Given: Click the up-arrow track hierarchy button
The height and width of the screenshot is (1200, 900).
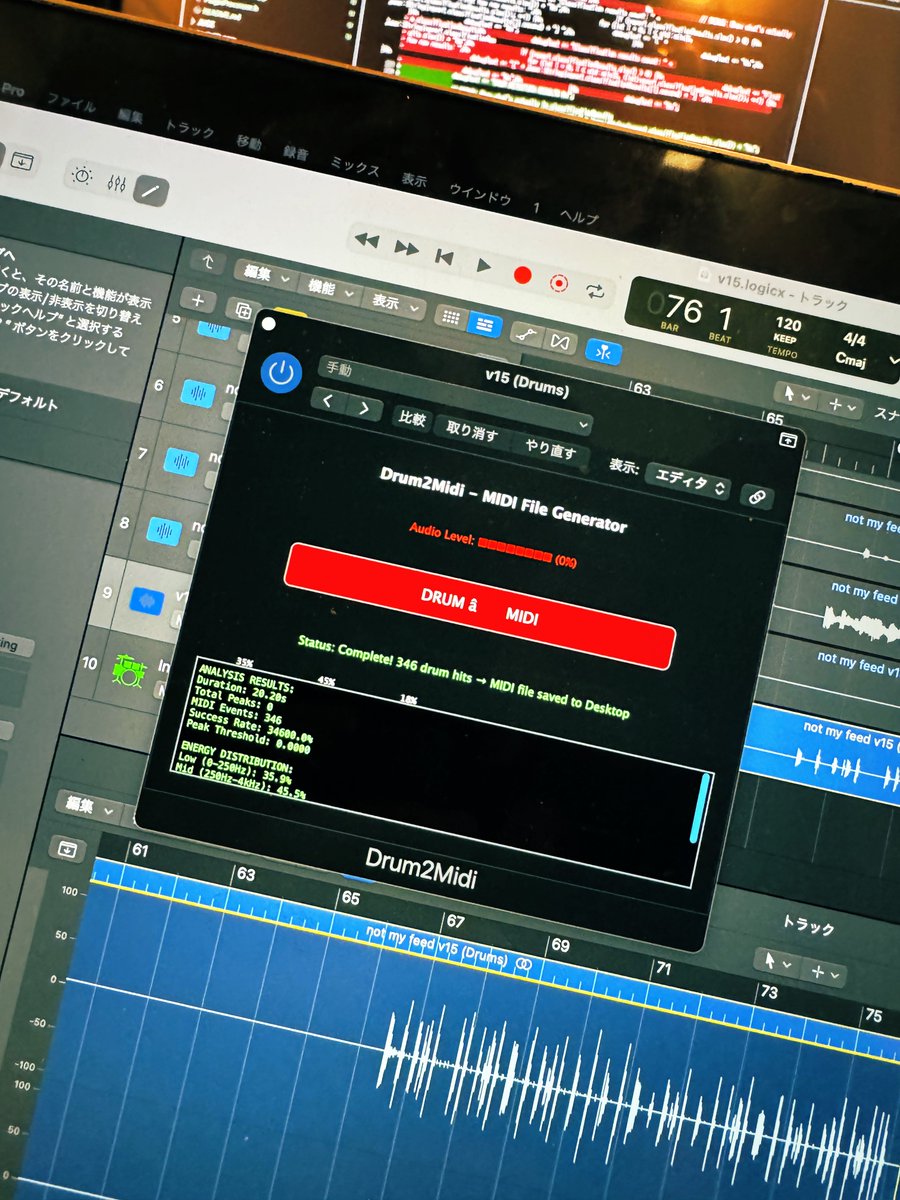Looking at the screenshot, I should tap(207, 262).
